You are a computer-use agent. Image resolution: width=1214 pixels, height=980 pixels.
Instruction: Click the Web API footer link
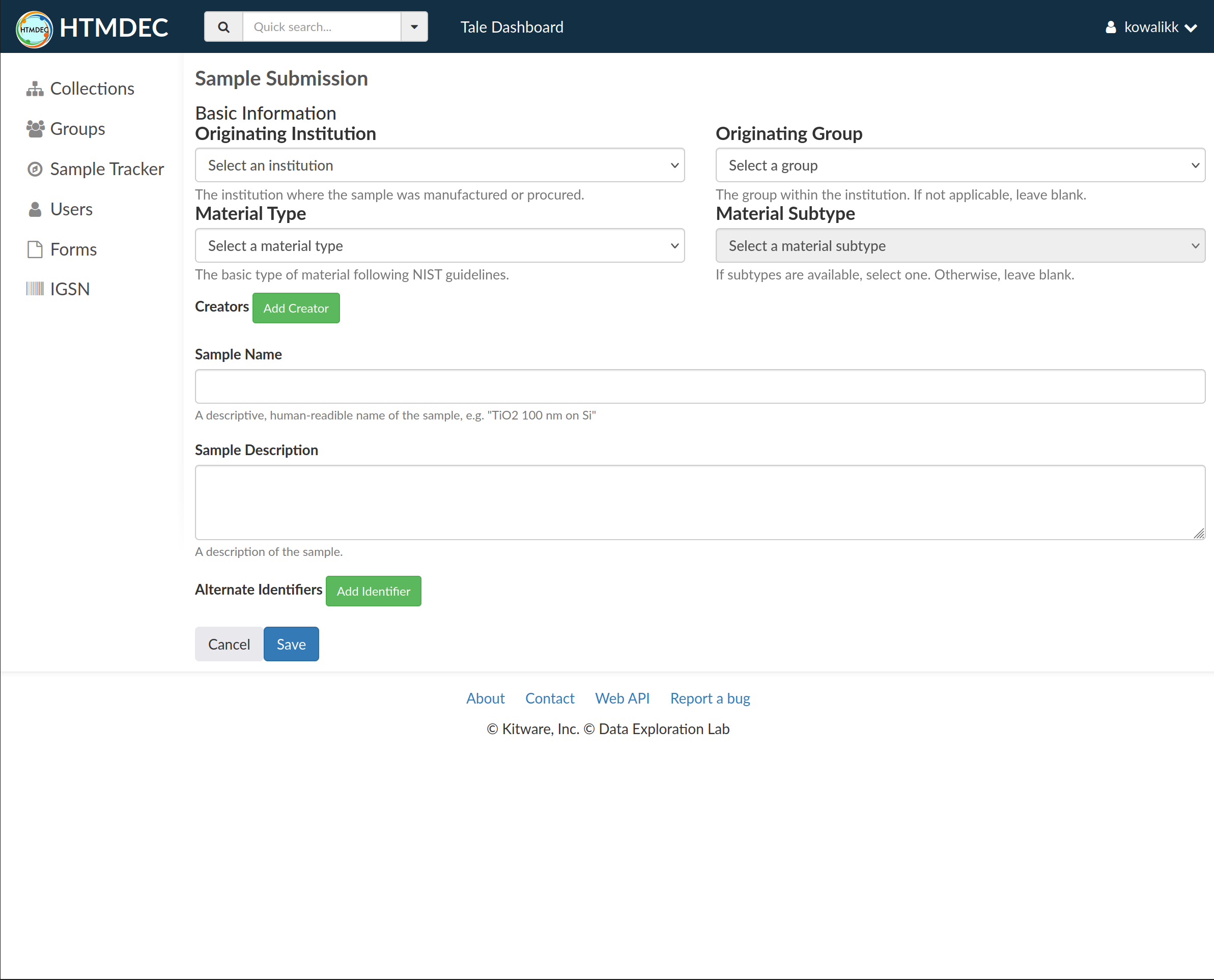click(622, 698)
